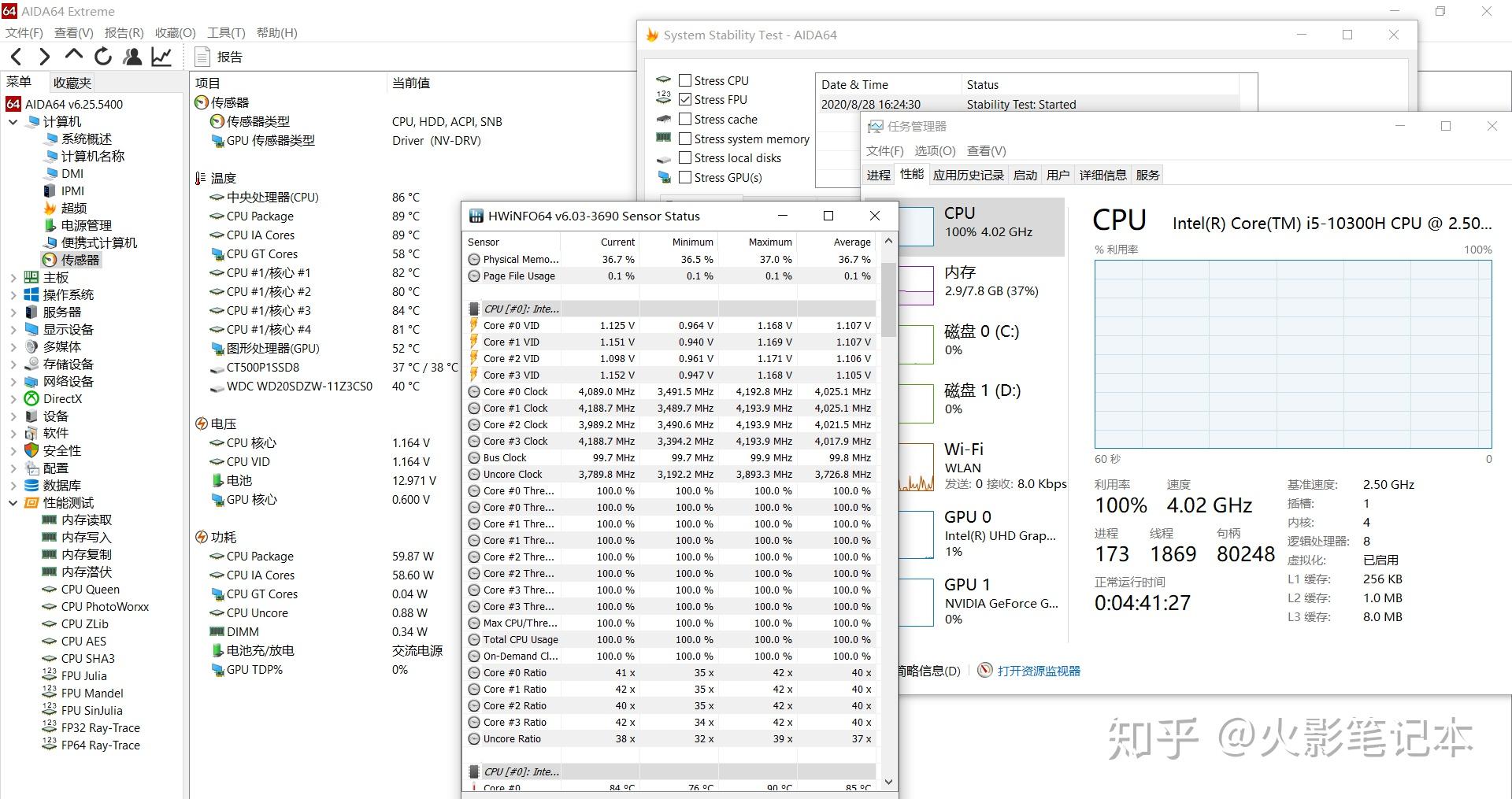1512x799 pixels.
Task: Enable the Stress system memory checkbox
Action: coord(685,139)
